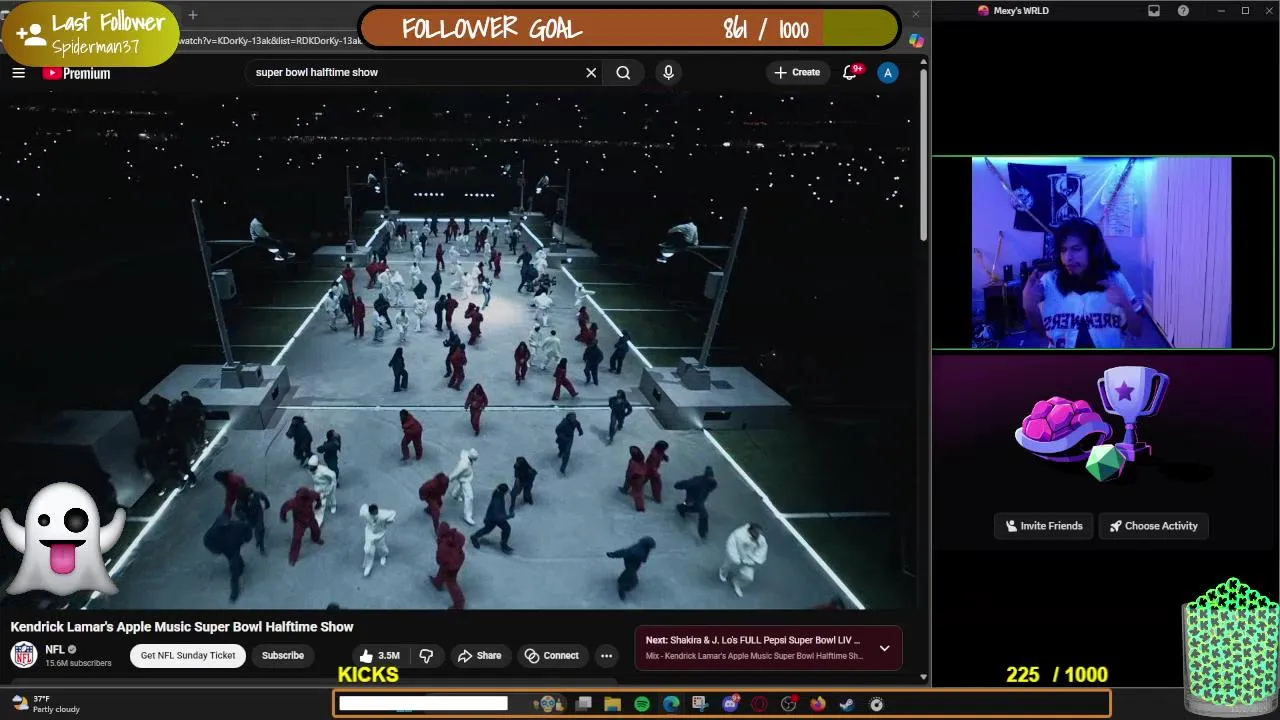Dislike the video with thumbs-down
Screen dimensions: 1280x720
[x=426, y=656]
